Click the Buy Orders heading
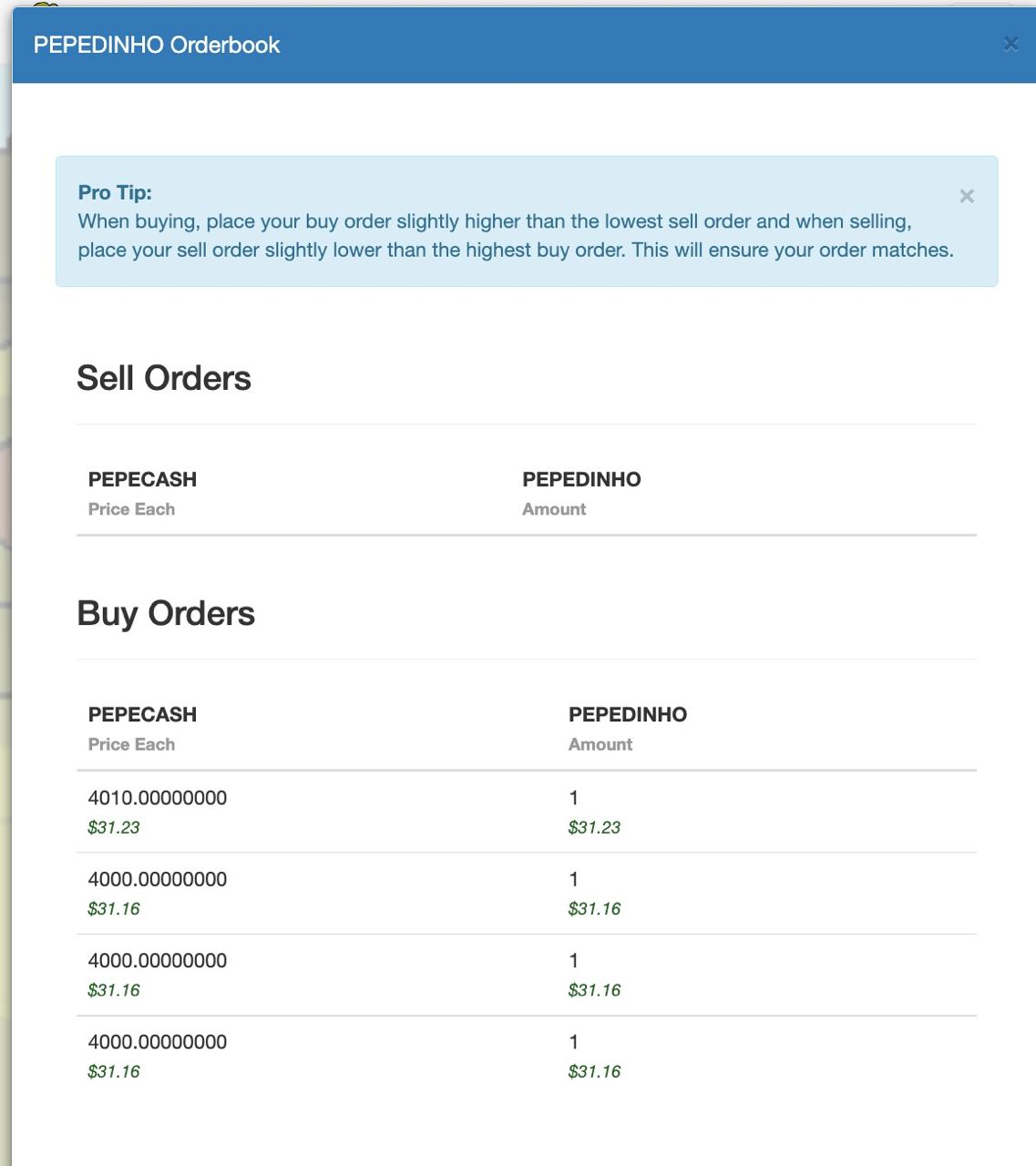 coord(166,613)
